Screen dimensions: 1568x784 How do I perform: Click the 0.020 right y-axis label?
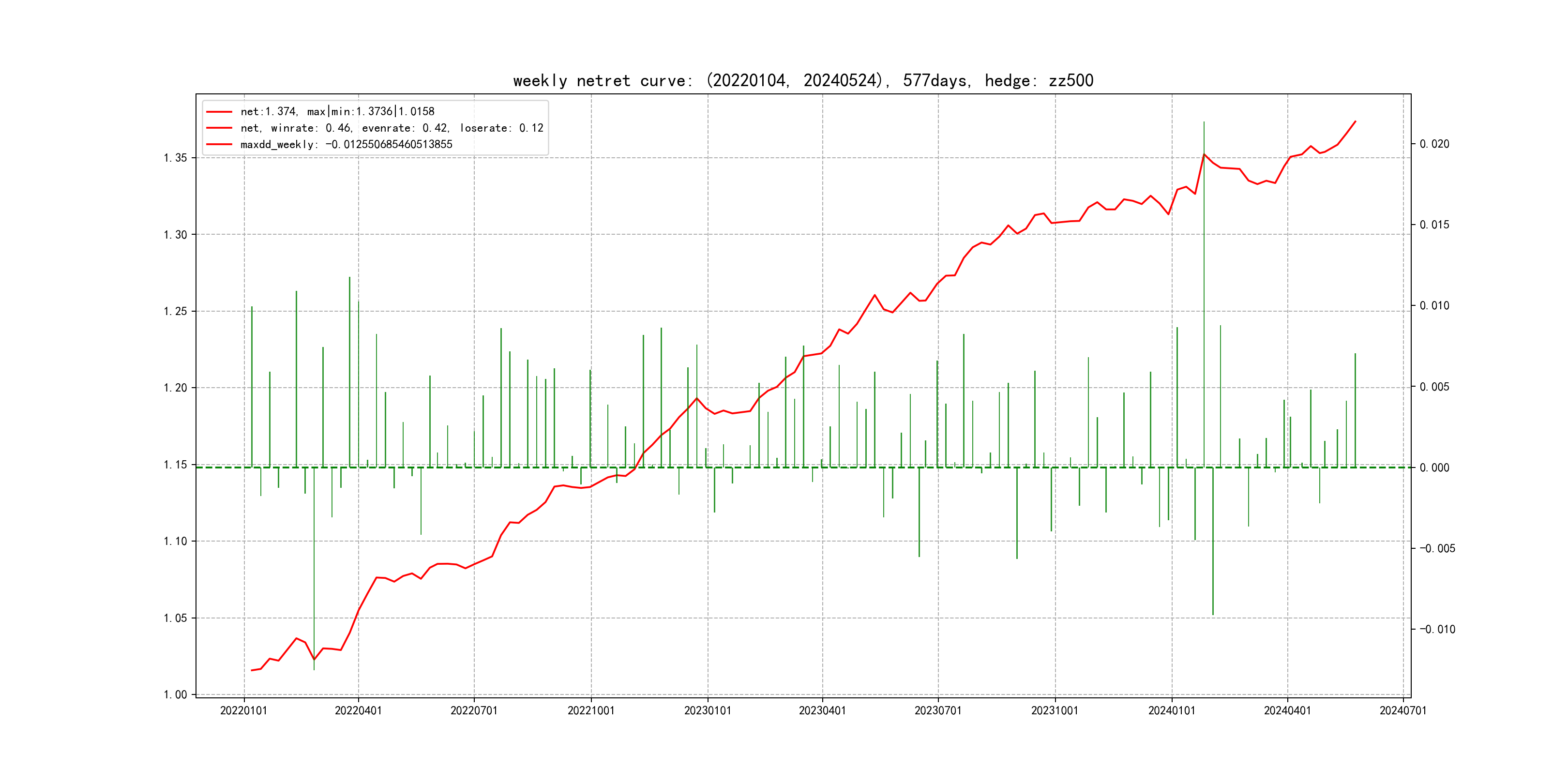(x=1434, y=144)
